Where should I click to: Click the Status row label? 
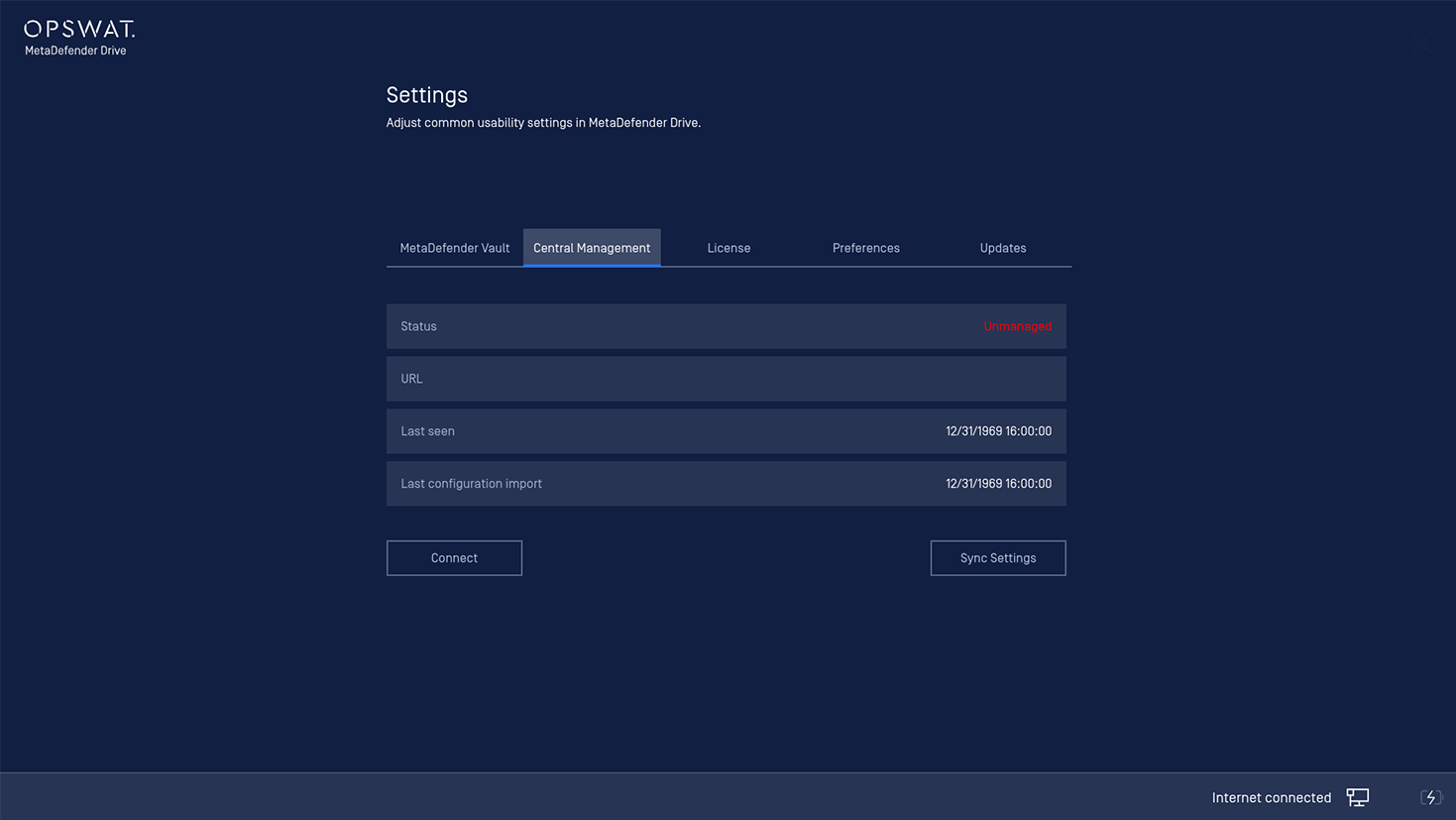point(418,326)
